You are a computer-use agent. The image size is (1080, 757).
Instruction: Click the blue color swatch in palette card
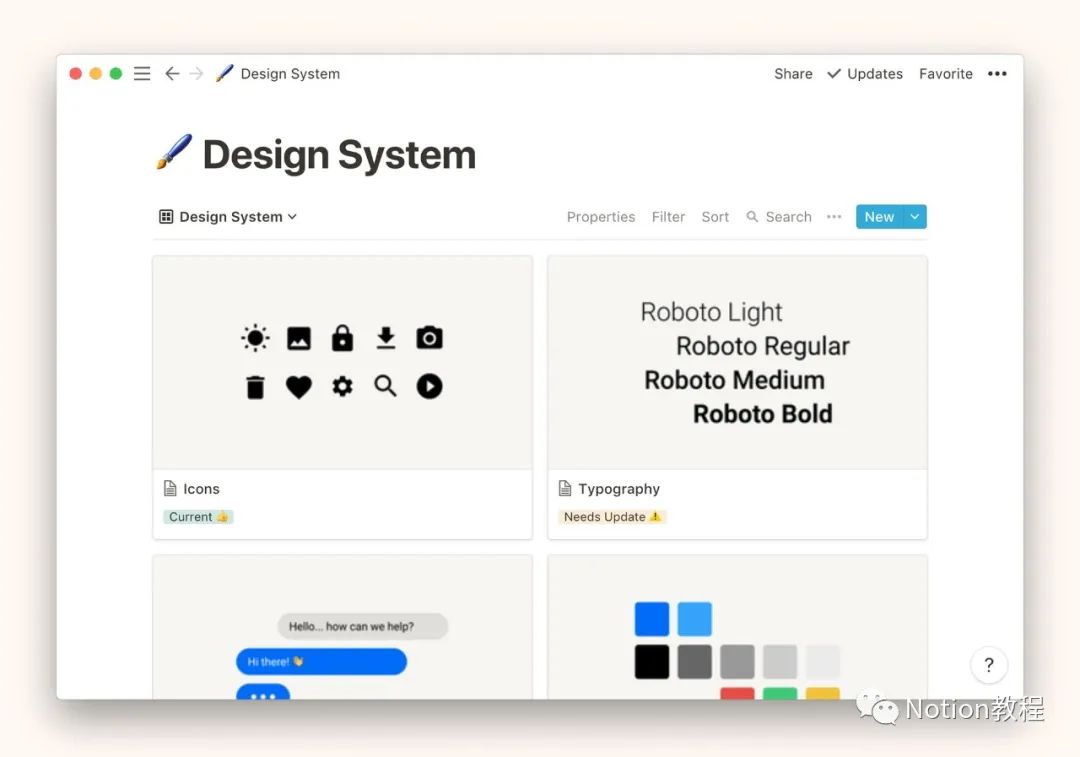point(652,619)
